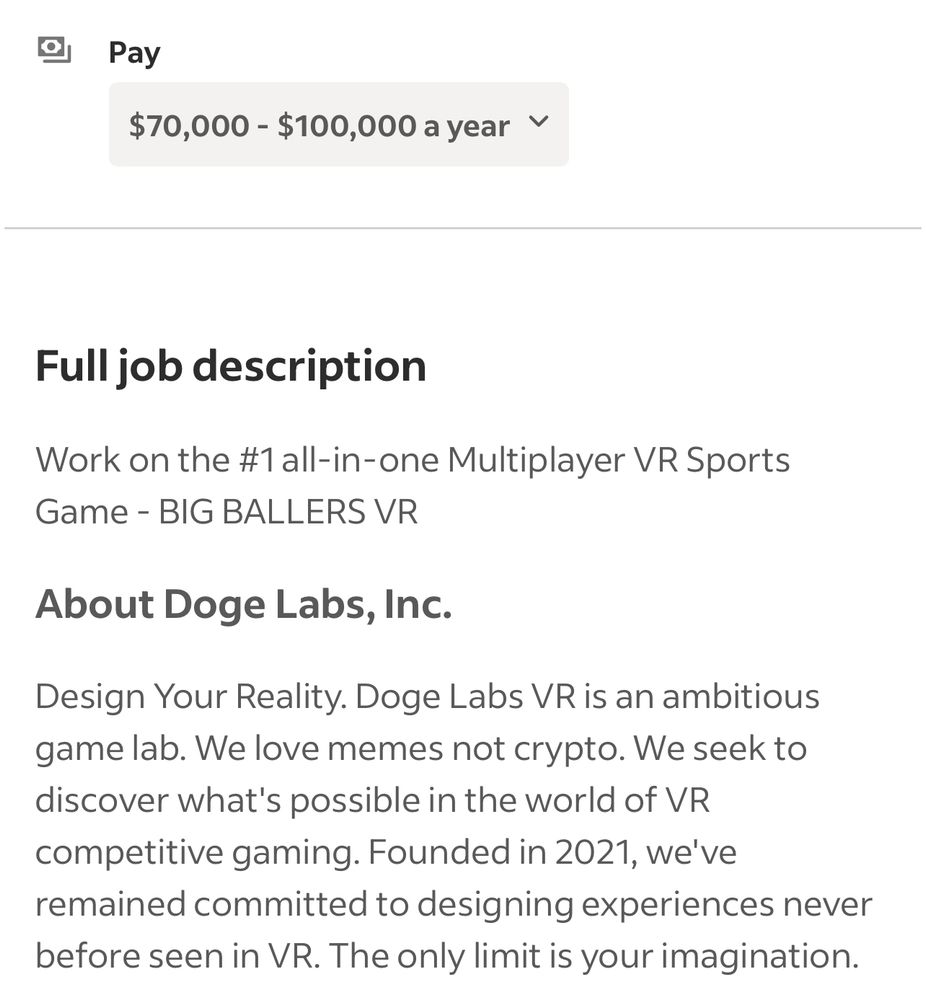This screenshot has height=1000, width=926.
Task: Click the 'Doge Labs VR' company mention
Action: click(466, 696)
